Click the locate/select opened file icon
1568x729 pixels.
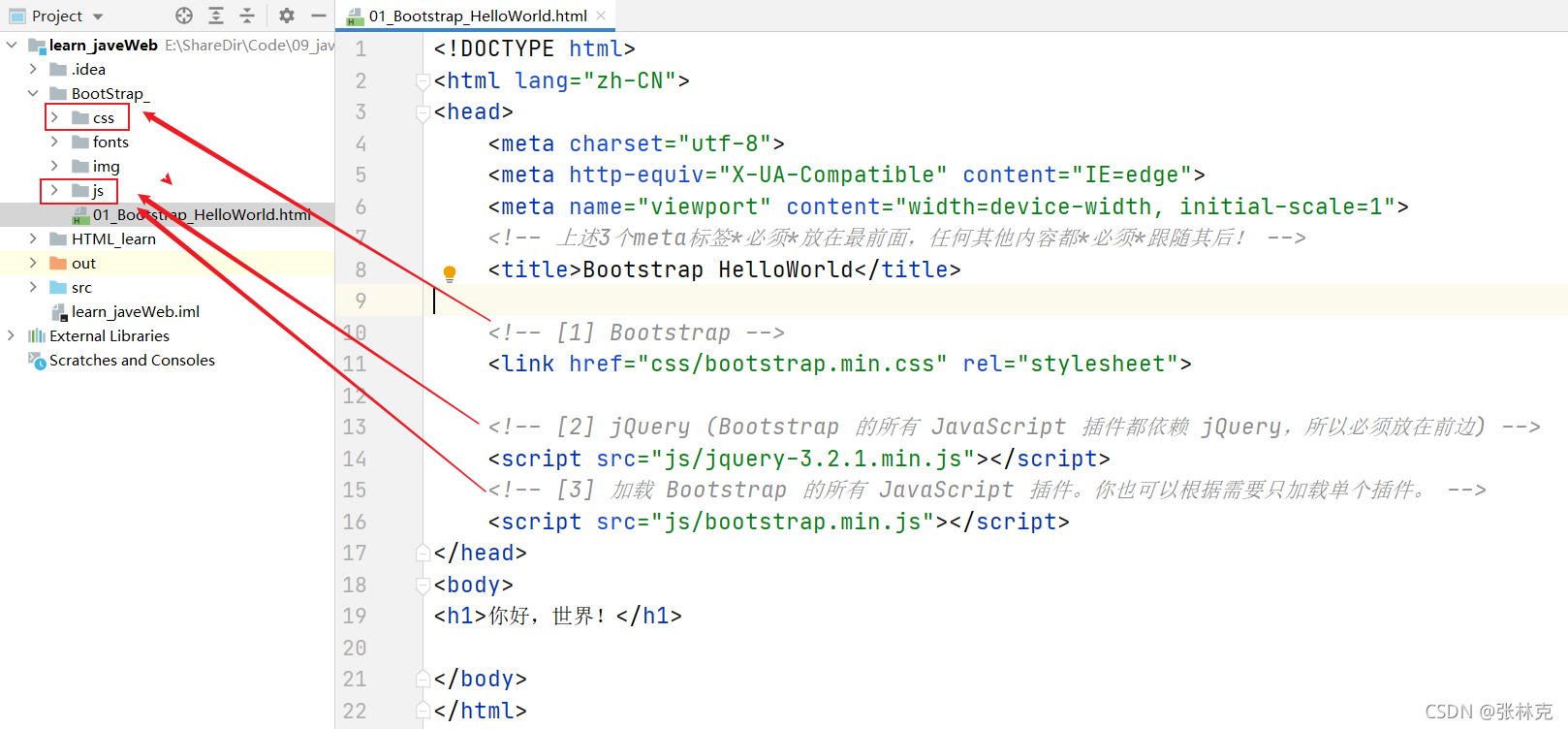184,16
